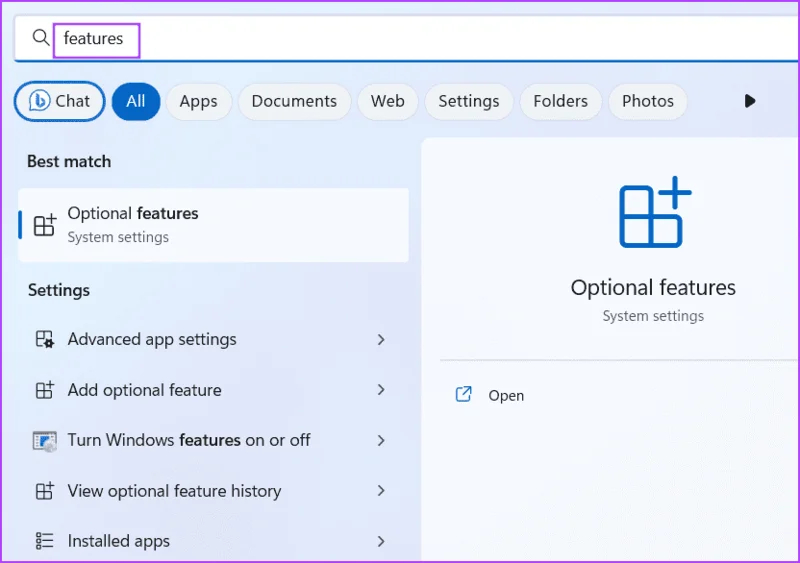This screenshot has width=800, height=563.
Task: Open Advanced app settings result
Action: tap(213, 339)
